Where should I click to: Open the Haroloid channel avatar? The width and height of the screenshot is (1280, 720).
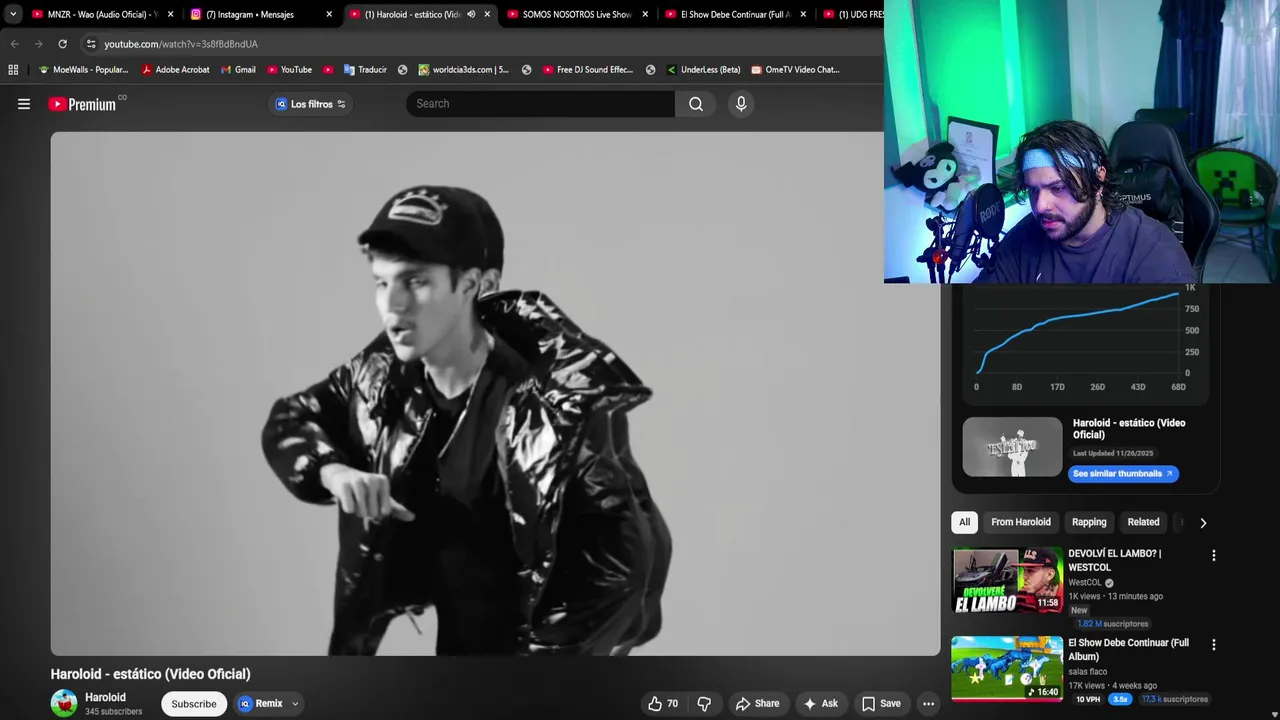pos(64,703)
